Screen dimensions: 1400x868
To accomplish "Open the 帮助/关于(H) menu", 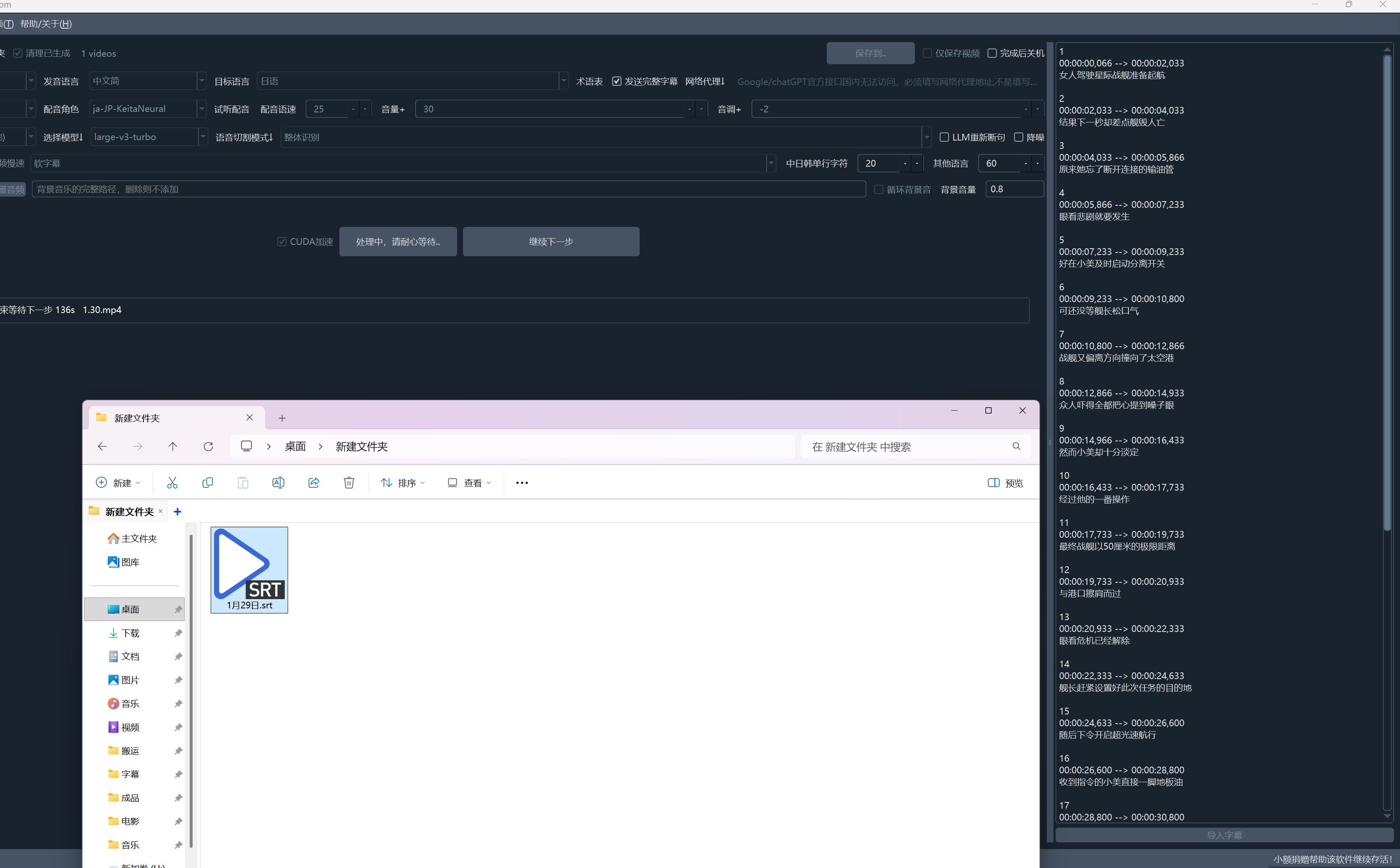I will coord(46,24).
